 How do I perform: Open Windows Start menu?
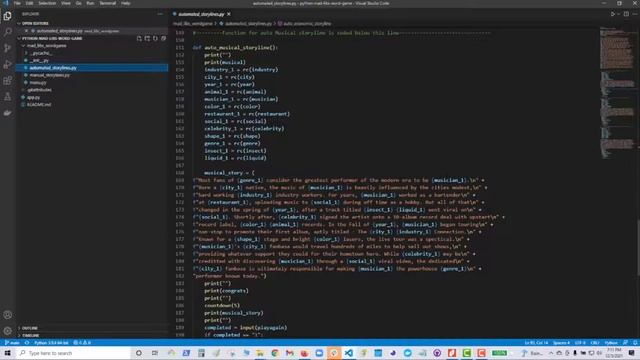(x=7, y=353)
